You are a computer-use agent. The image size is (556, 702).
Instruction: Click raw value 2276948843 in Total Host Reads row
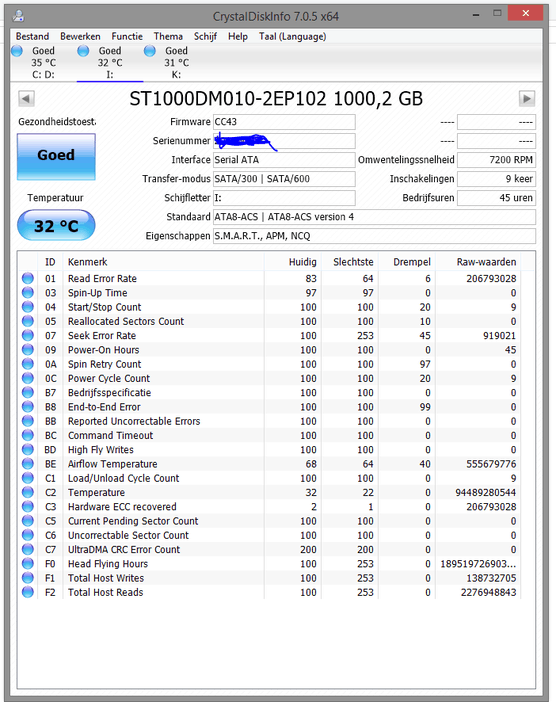coord(488,593)
